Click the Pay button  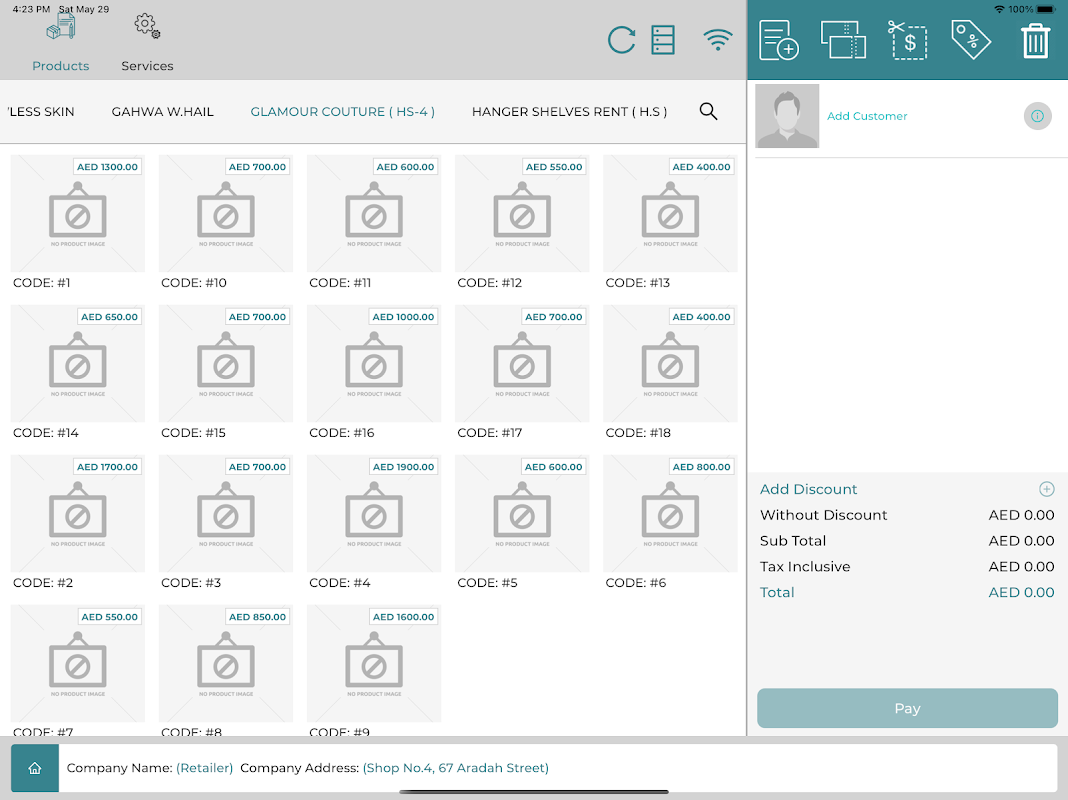(907, 708)
